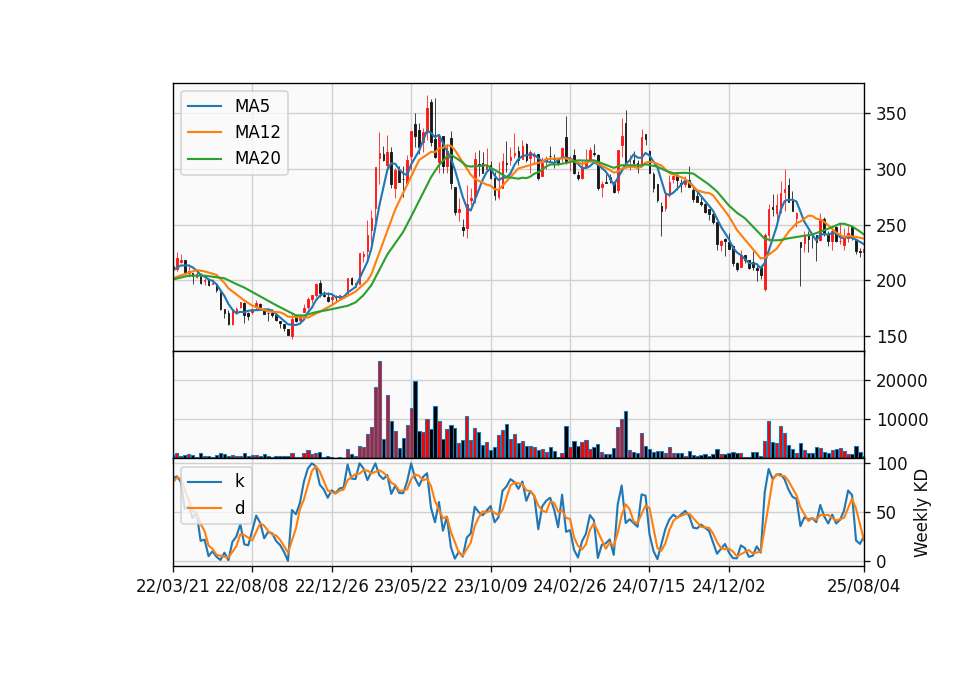Click the Weekly KD axis title

921,514
